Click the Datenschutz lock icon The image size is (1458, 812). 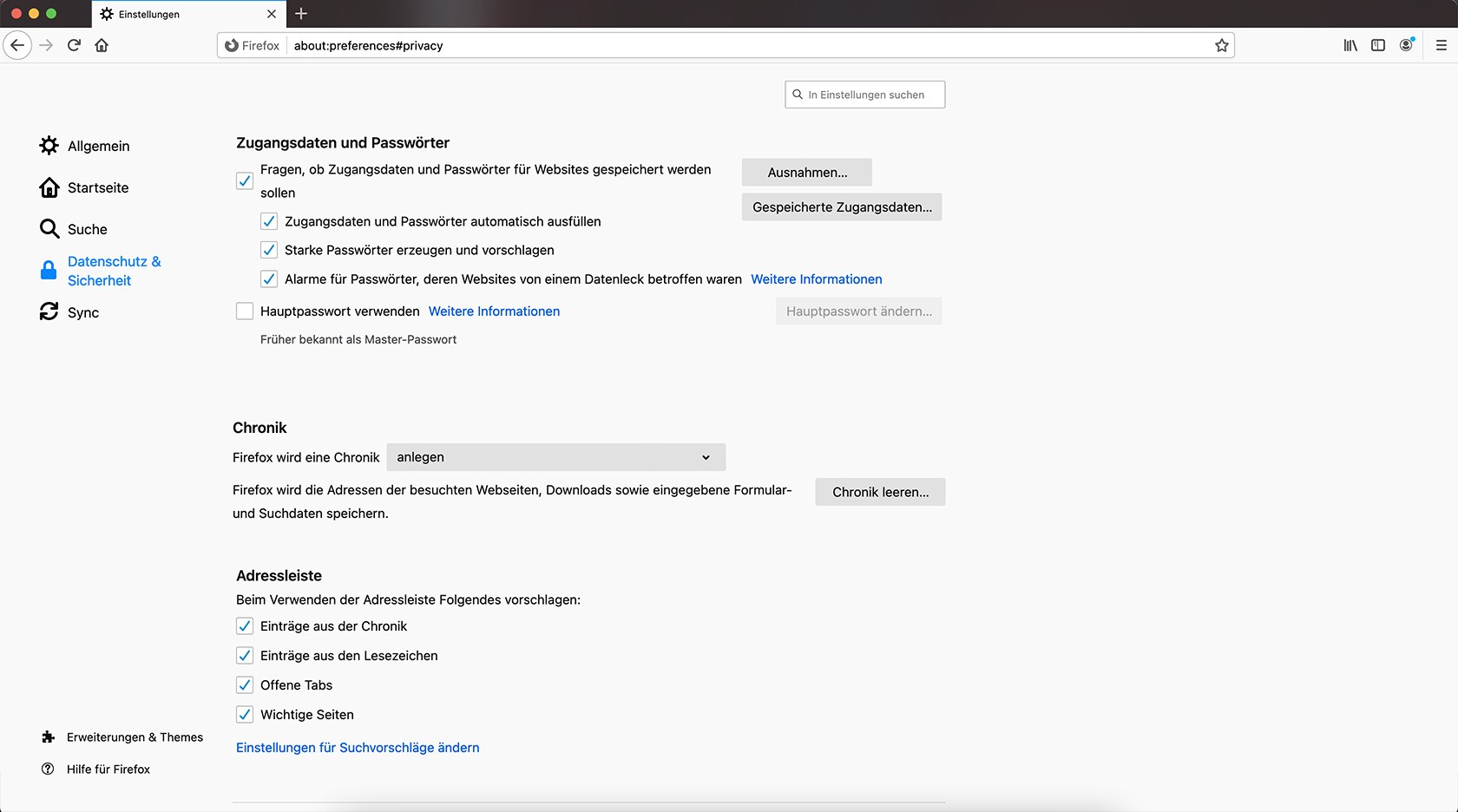coord(49,271)
